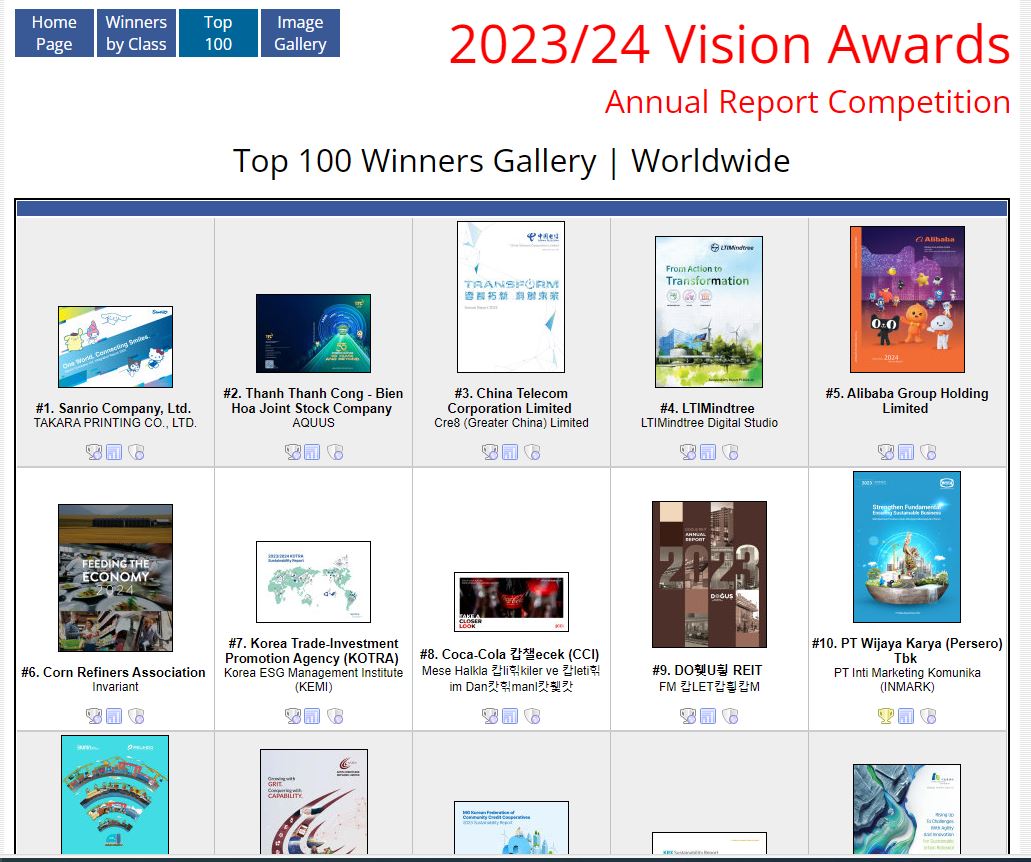This screenshot has width=1031, height=862.
Task: Click the shield icon under Sanrio Company
Action: (136, 452)
